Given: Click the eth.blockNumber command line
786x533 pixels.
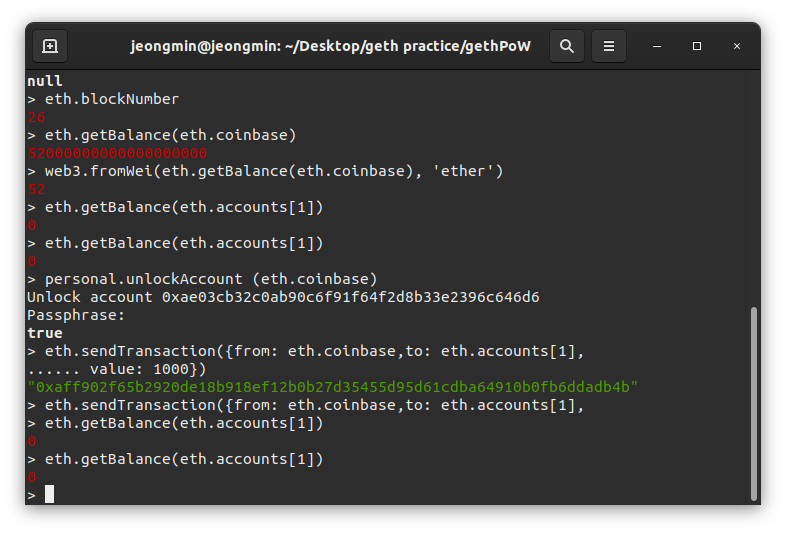Looking at the screenshot, I should pos(112,99).
